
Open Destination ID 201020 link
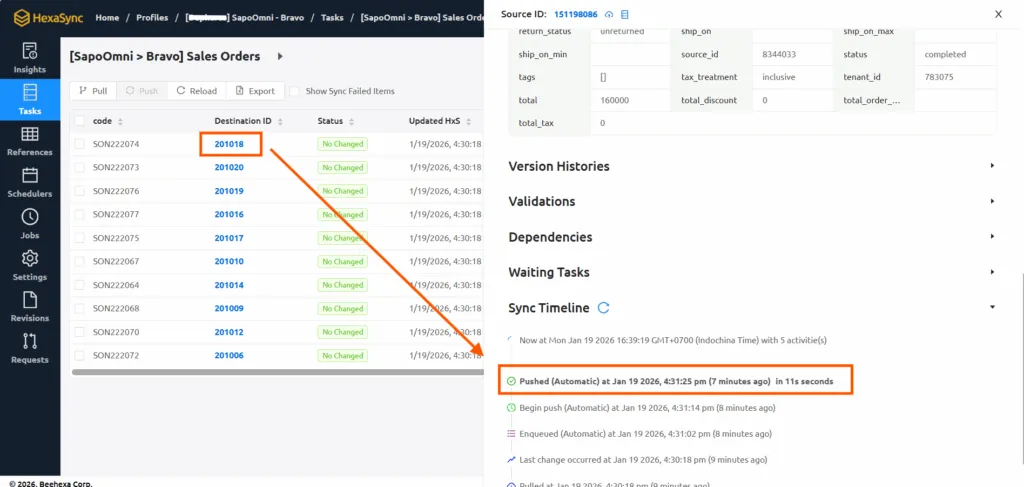click(x=229, y=167)
